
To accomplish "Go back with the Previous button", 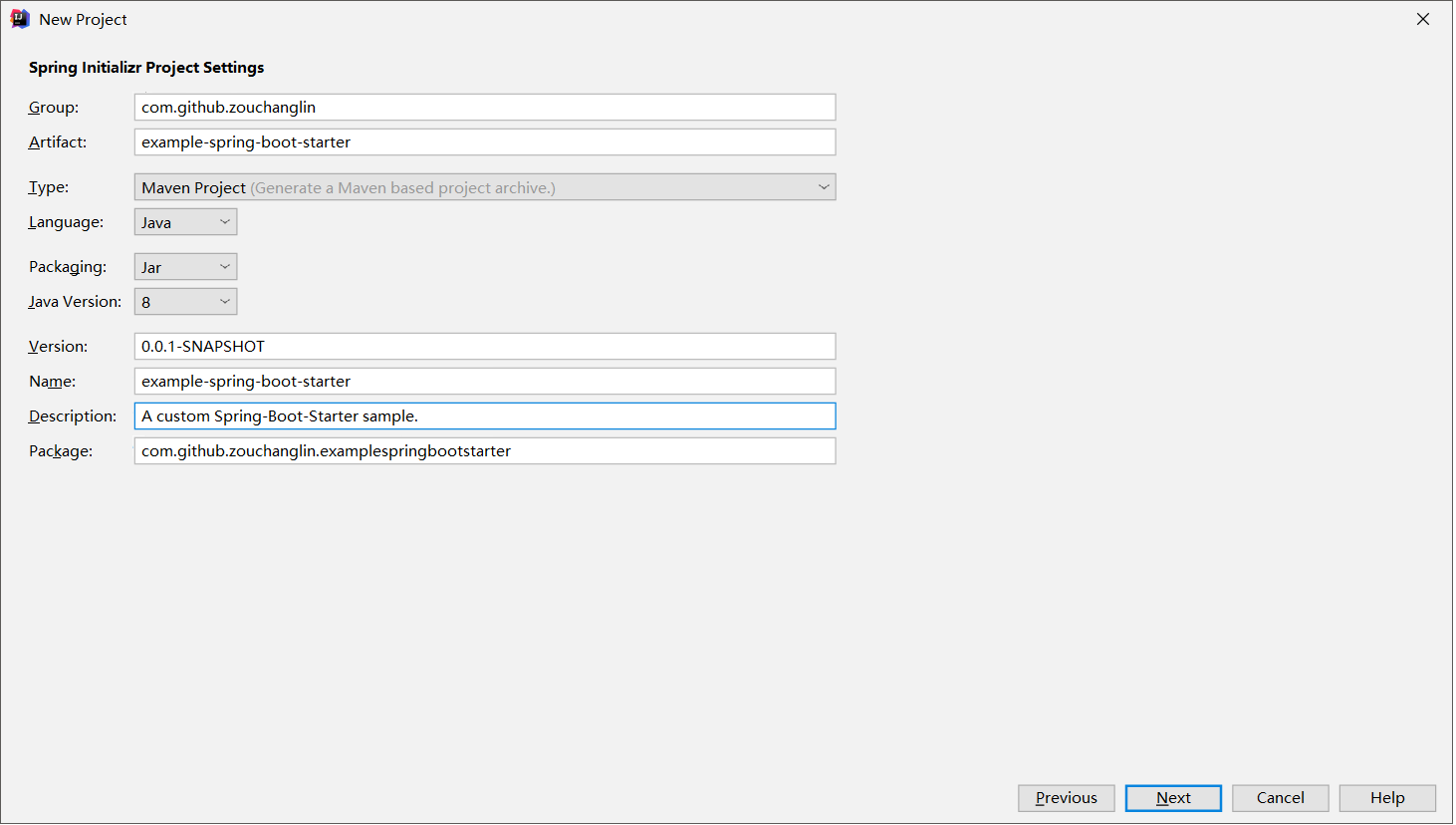I will (x=1066, y=798).
